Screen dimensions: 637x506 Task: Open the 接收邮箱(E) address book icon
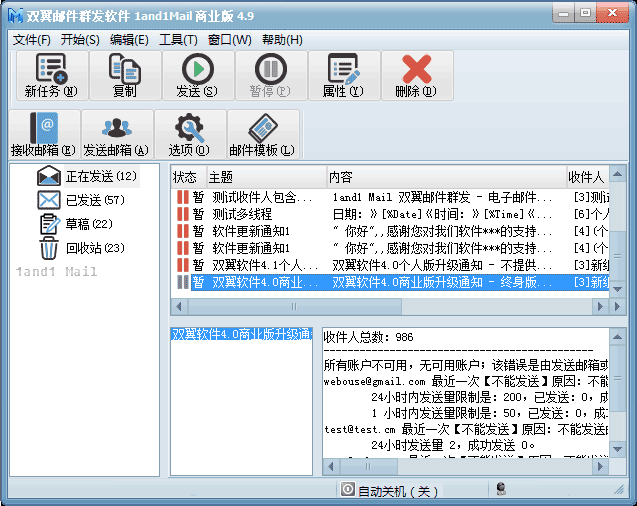click(x=44, y=134)
